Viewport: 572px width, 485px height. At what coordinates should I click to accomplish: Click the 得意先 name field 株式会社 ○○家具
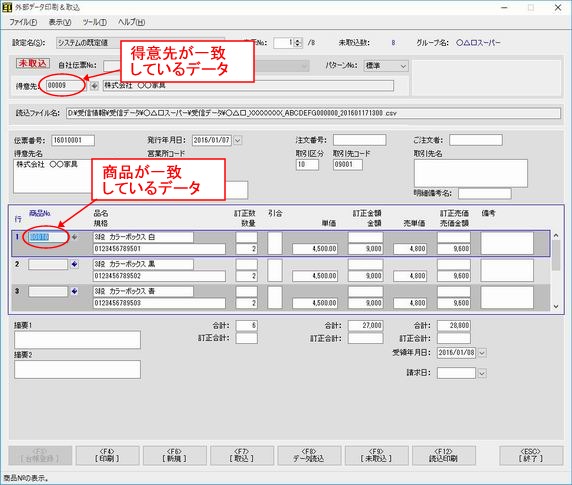click(248, 86)
